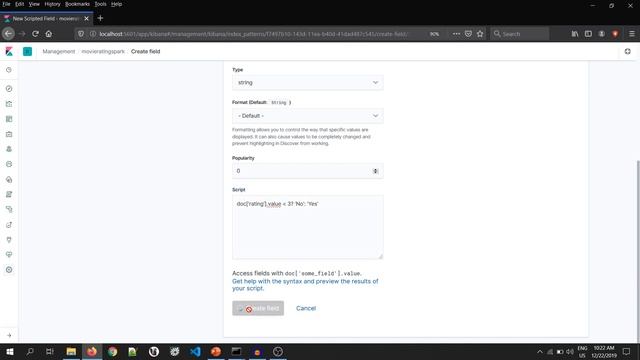Open the Firefox Help menu
Viewport: 640px width, 360px height.
(x=116, y=4)
